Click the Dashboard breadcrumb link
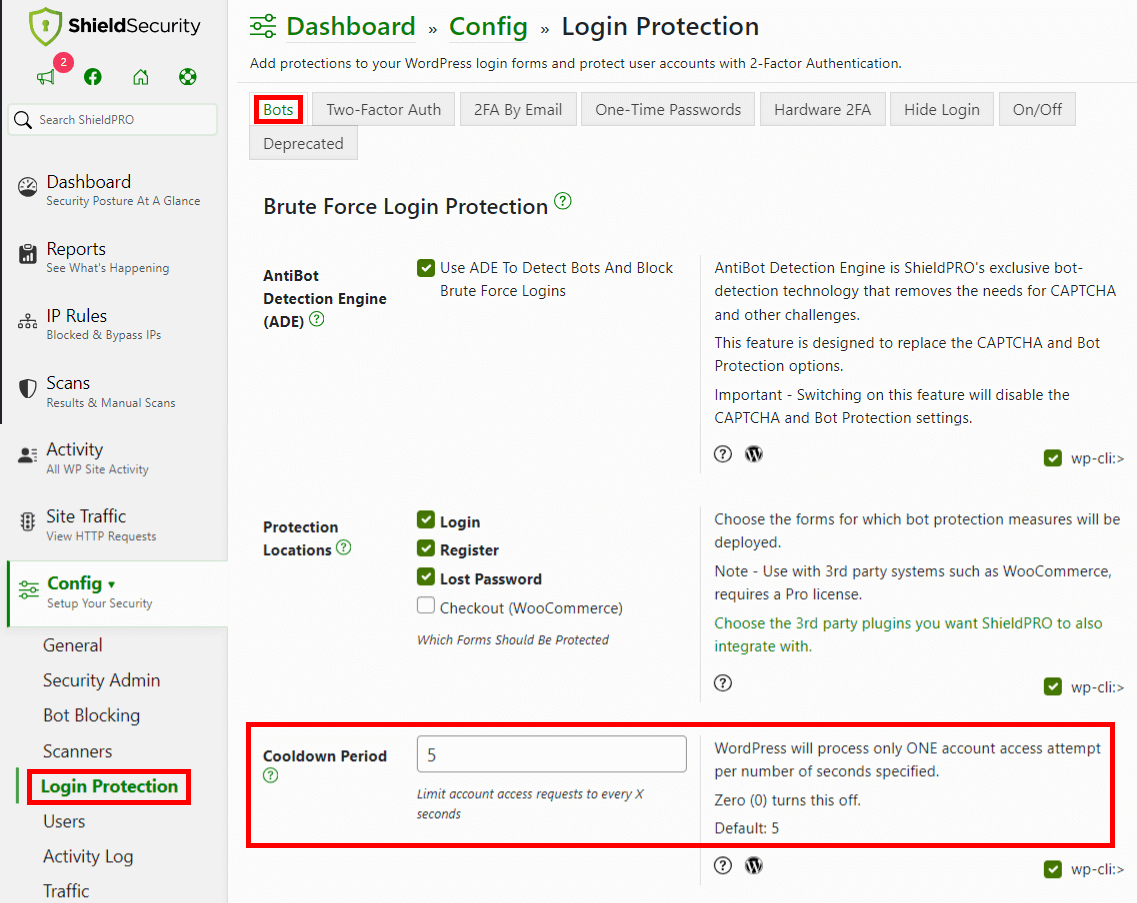 click(x=350, y=27)
